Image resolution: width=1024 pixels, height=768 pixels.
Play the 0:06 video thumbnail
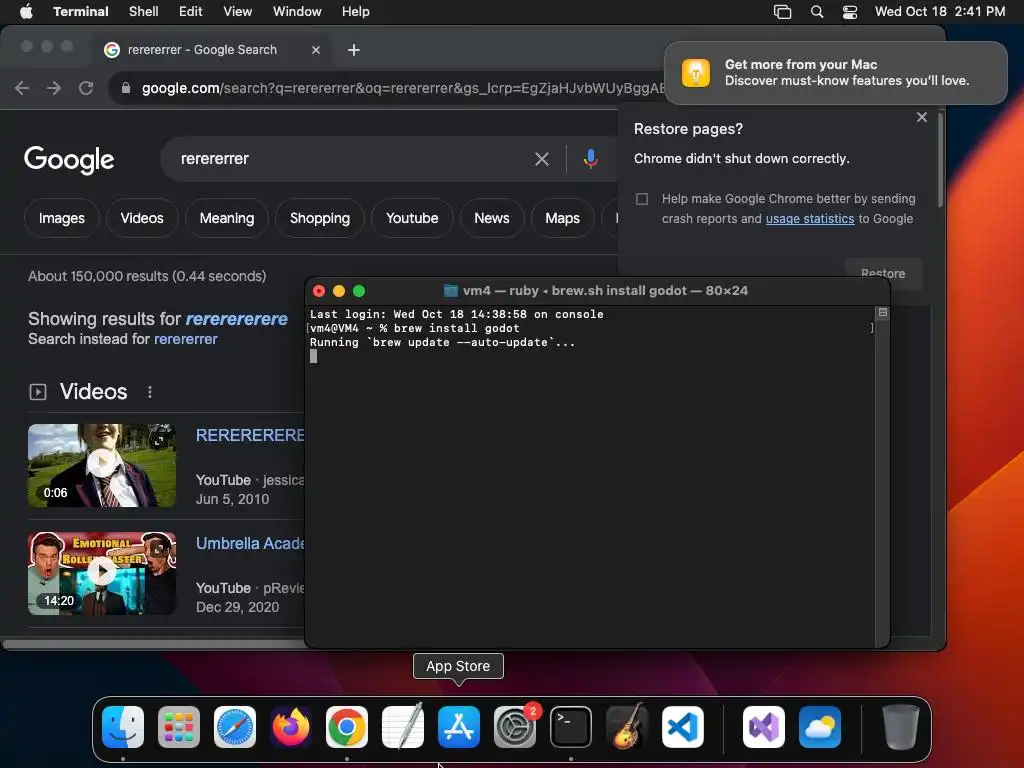102,465
